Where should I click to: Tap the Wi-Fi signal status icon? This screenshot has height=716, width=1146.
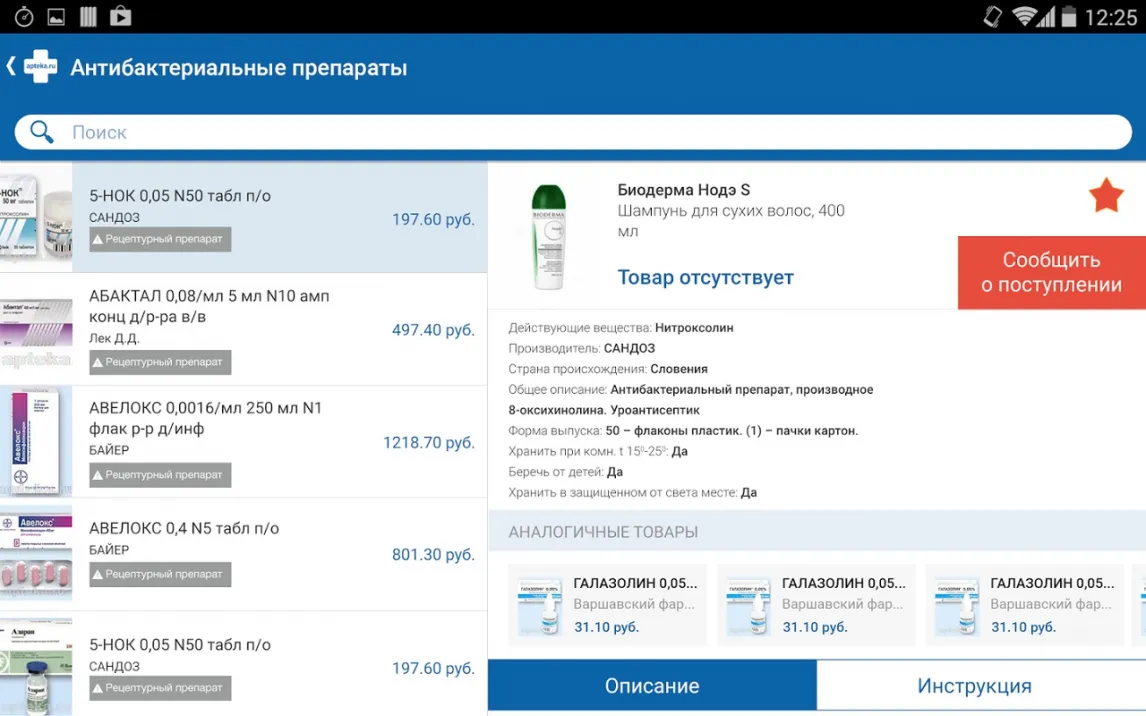(x=1024, y=16)
